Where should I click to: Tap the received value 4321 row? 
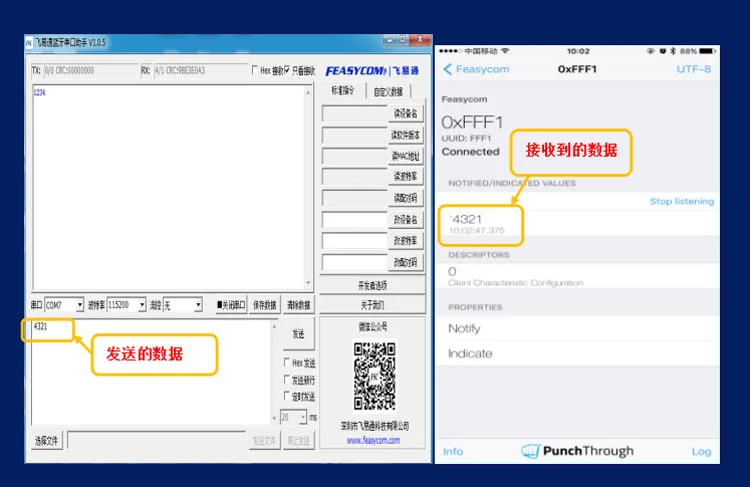577,223
